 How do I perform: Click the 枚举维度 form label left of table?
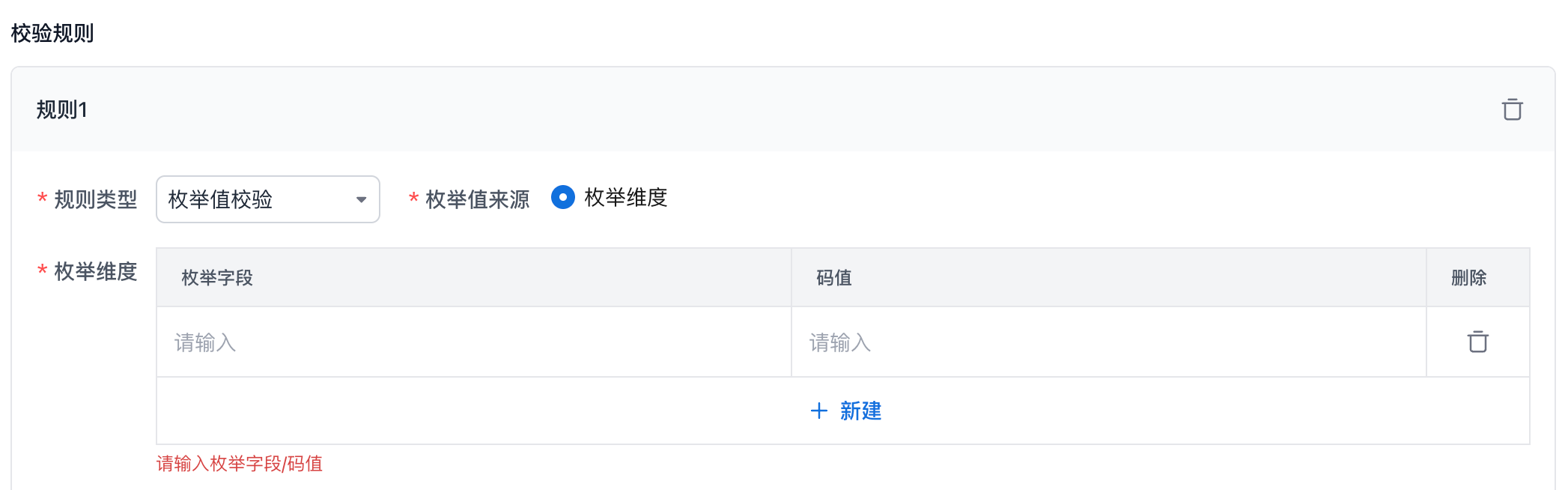96,271
